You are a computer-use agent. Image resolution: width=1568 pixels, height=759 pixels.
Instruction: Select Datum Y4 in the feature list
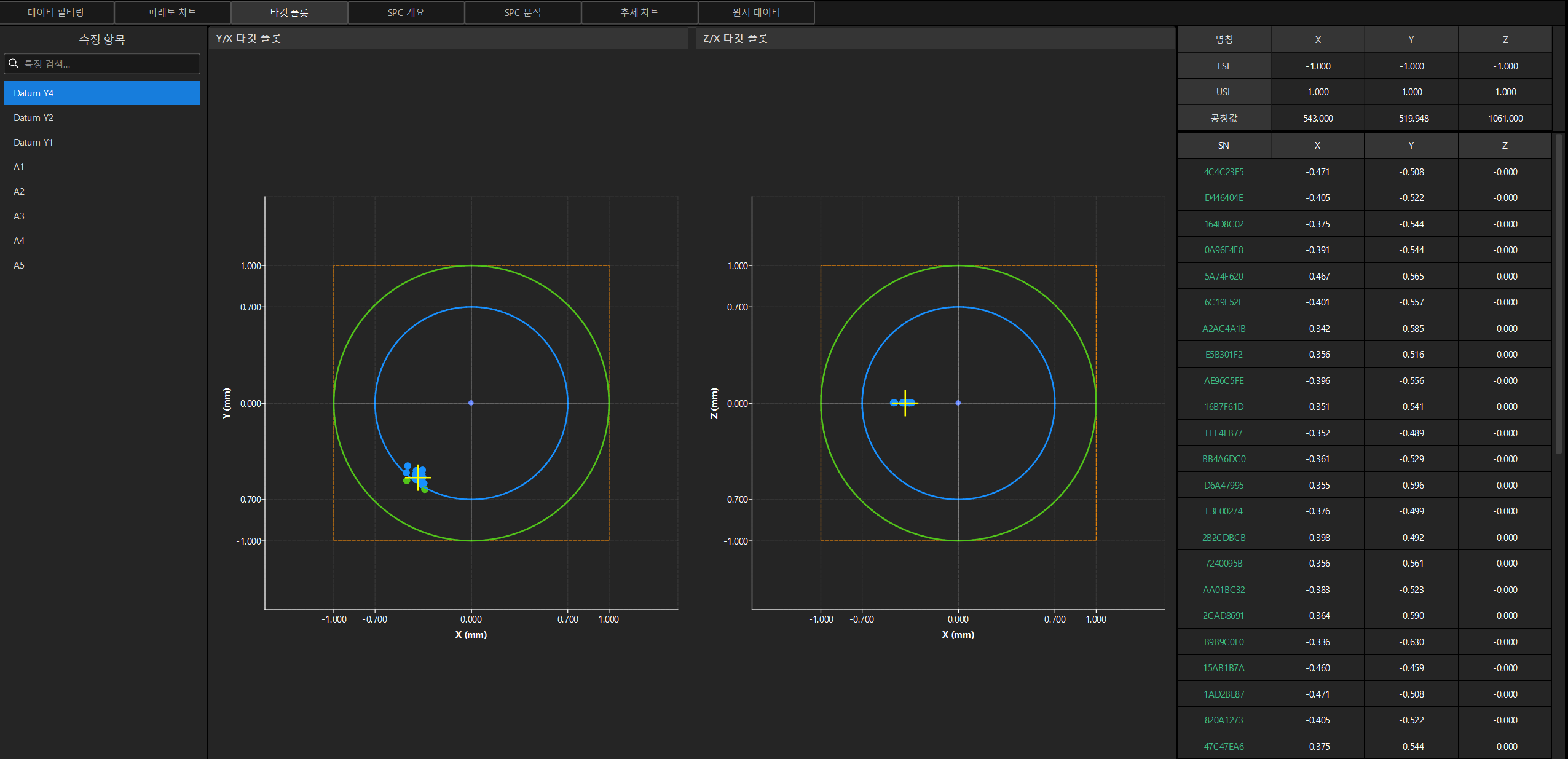[x=102, y=93]
